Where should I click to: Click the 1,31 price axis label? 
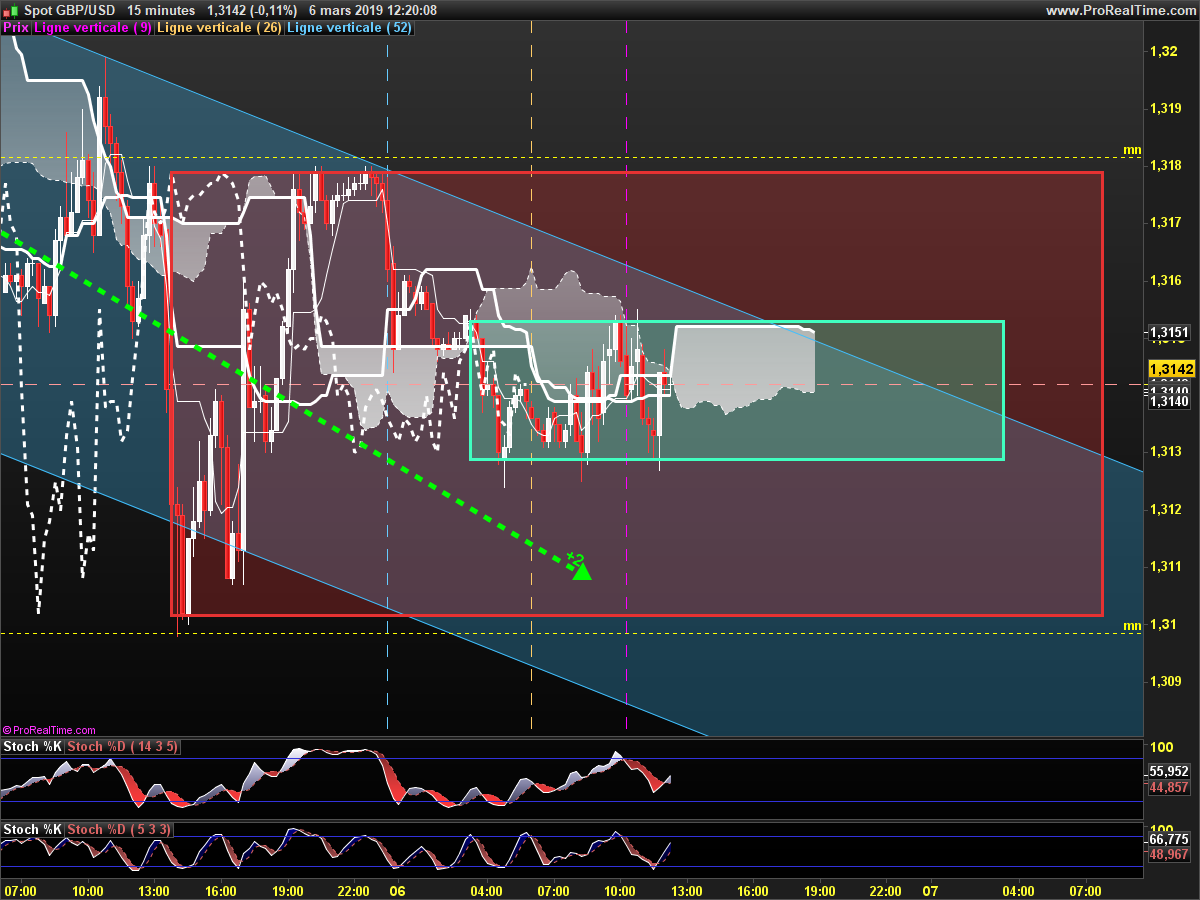pyautogui.click(x=1163, y=624)
